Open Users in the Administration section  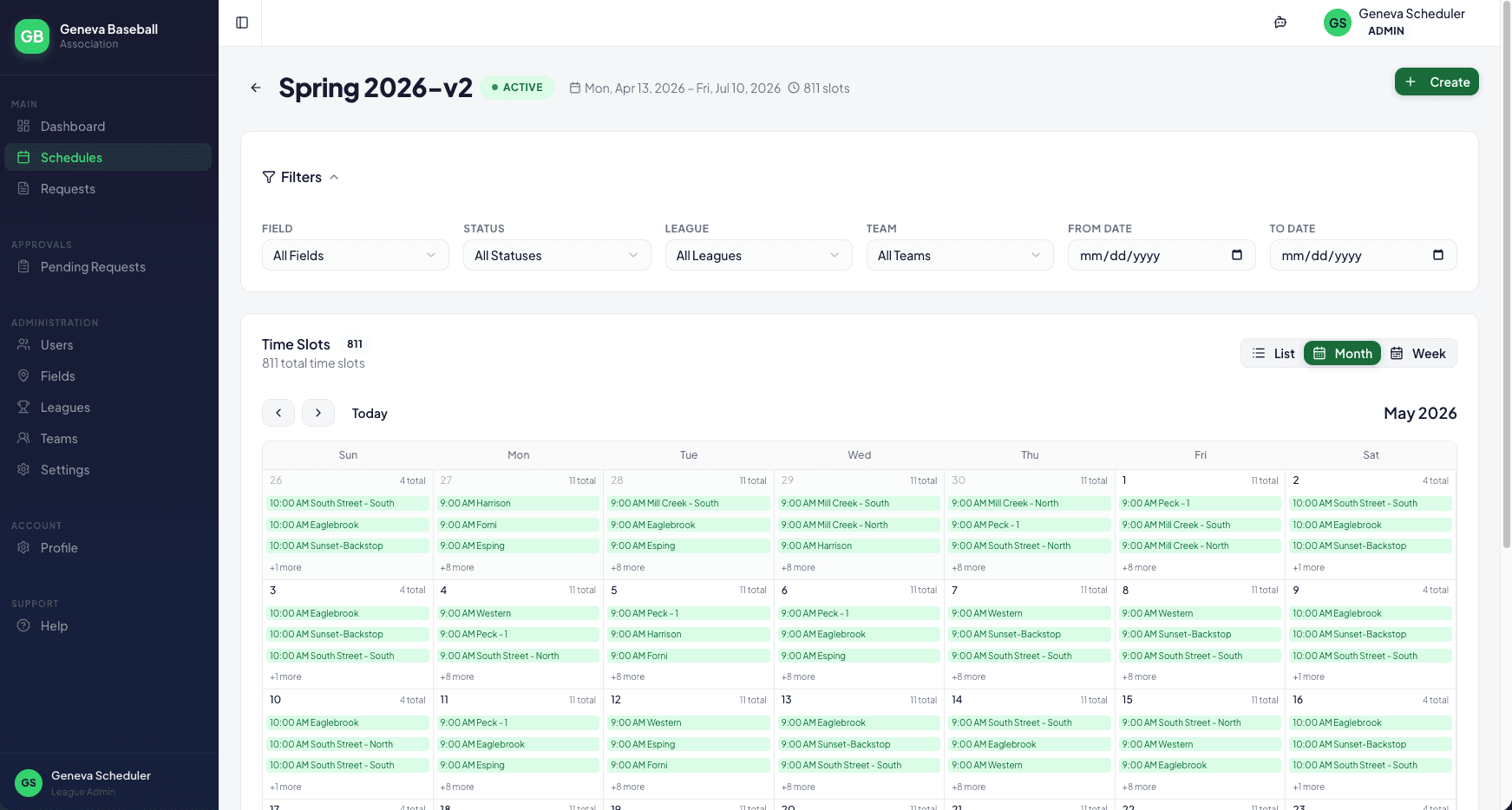click(x=56, y=344)
